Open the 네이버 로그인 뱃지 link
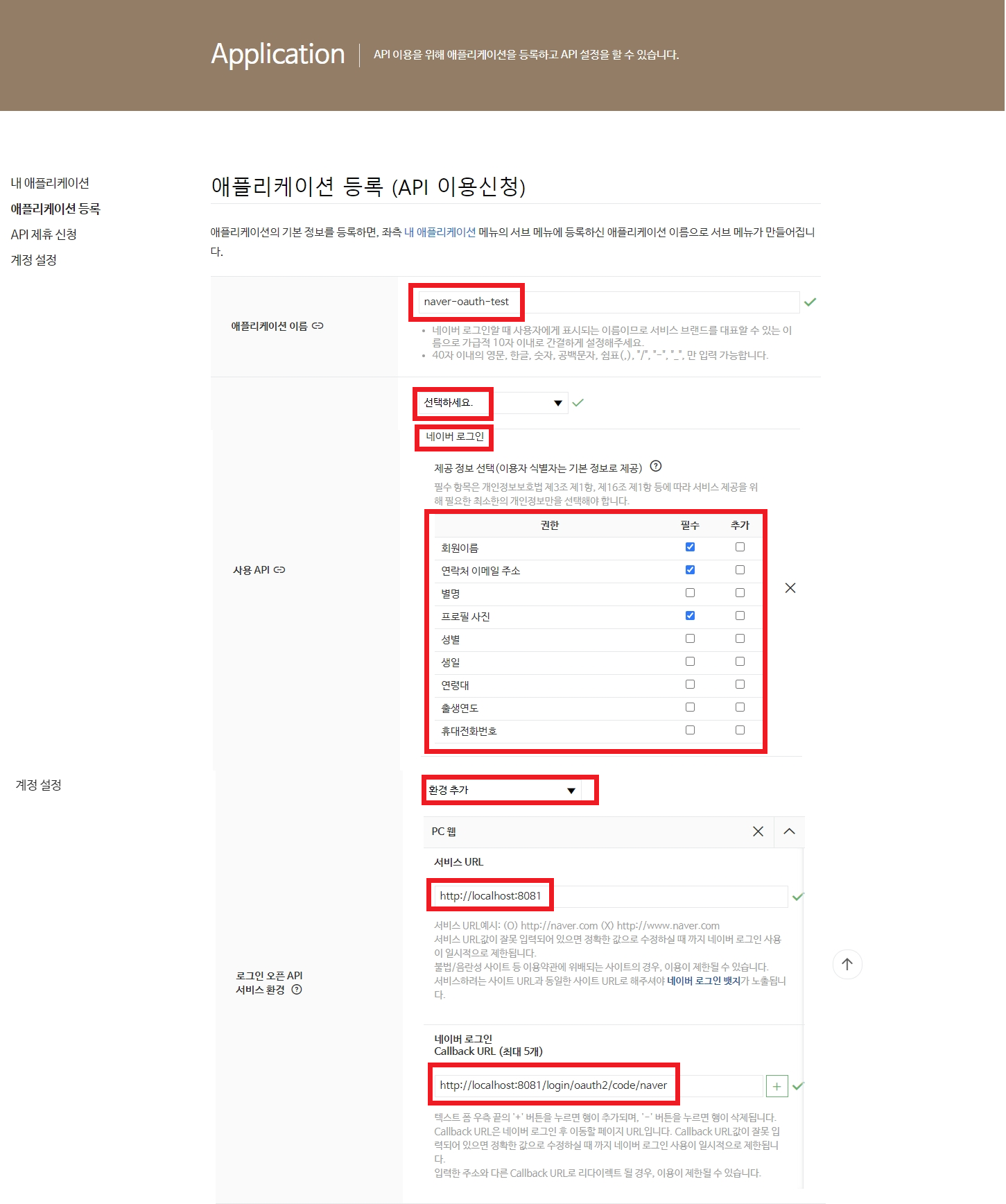The height and width of the screenshot is (1204, 1006). 703,981
